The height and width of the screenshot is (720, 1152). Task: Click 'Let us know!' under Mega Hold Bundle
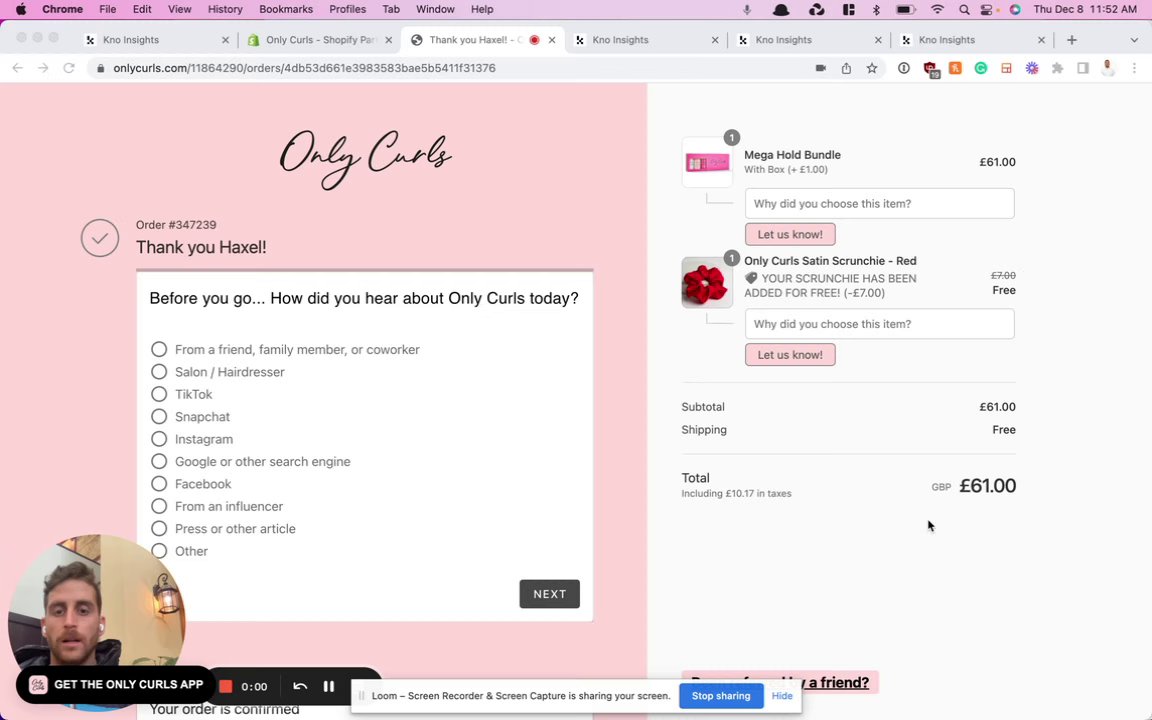tap(790, 234)
